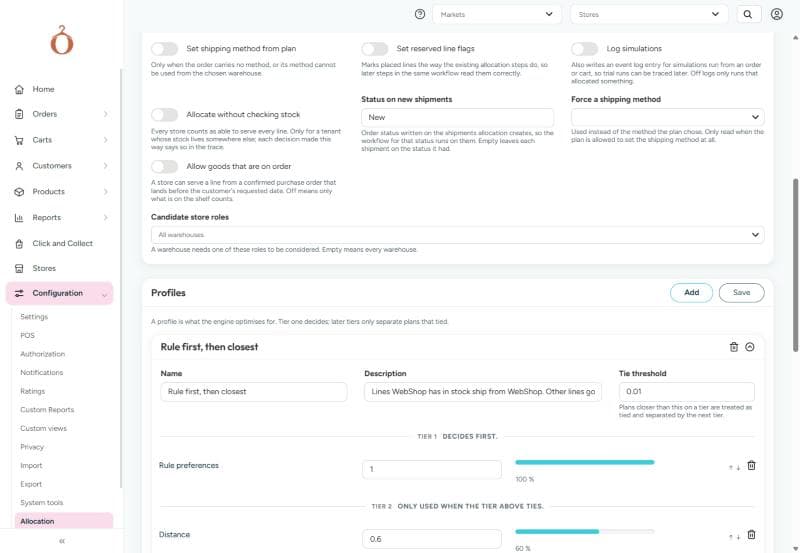Screen dimensions: 800x553
Task: Toggle Allocate without checking stock
Action: 164,115
